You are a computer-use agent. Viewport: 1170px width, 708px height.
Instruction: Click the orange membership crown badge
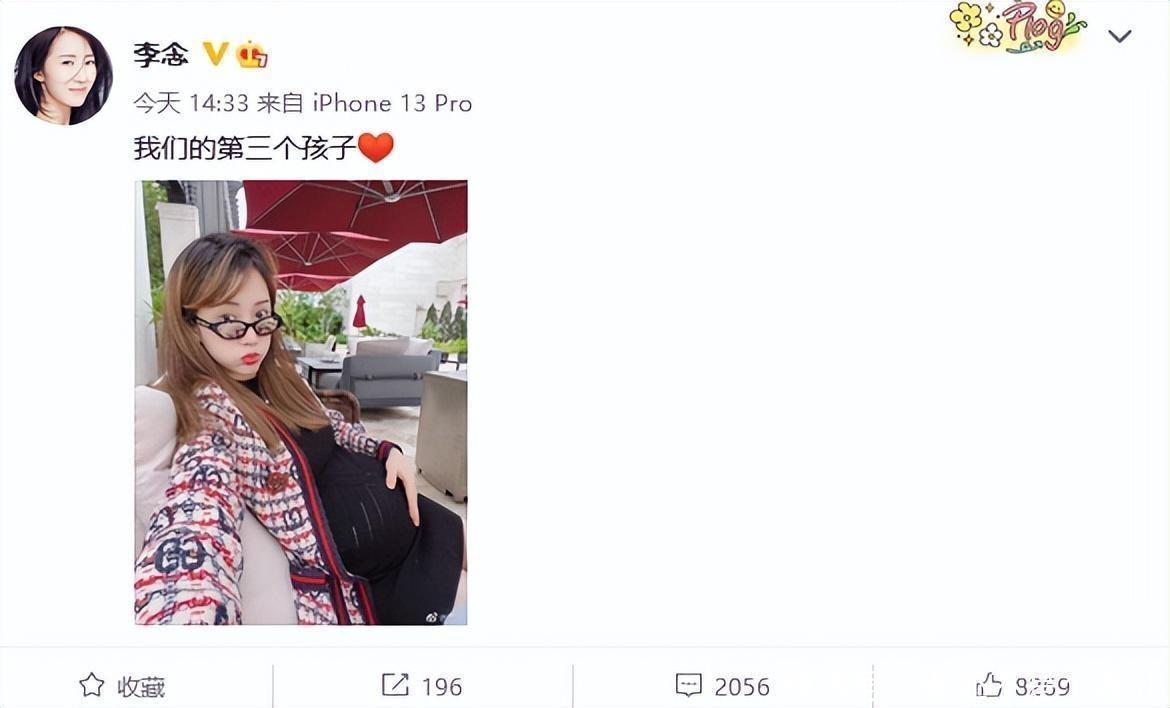pyautogui.click(x=252, y=55)
